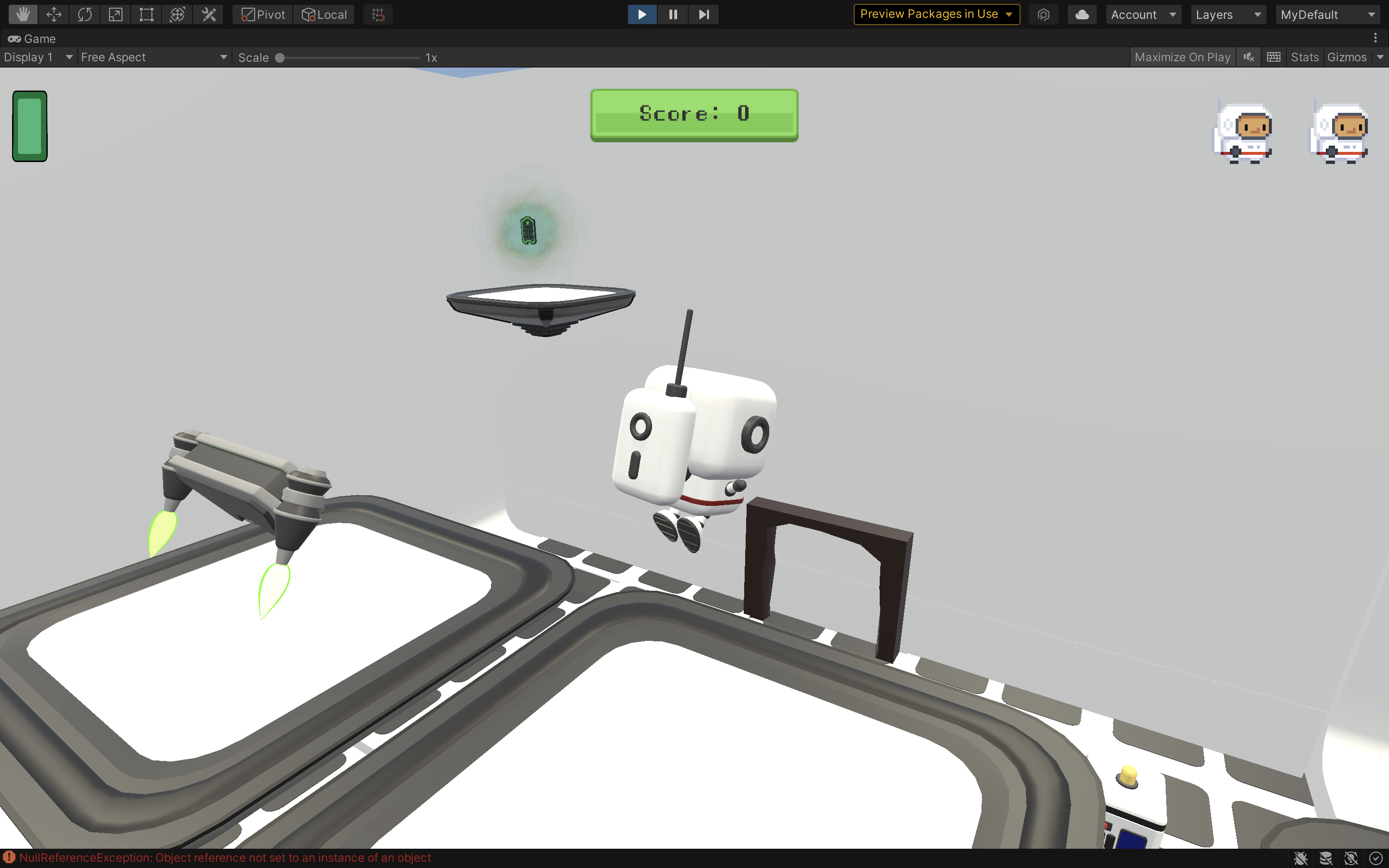Select the Move tool in the toolbar
Viewport: 1389px width, 868px height.
54,14
